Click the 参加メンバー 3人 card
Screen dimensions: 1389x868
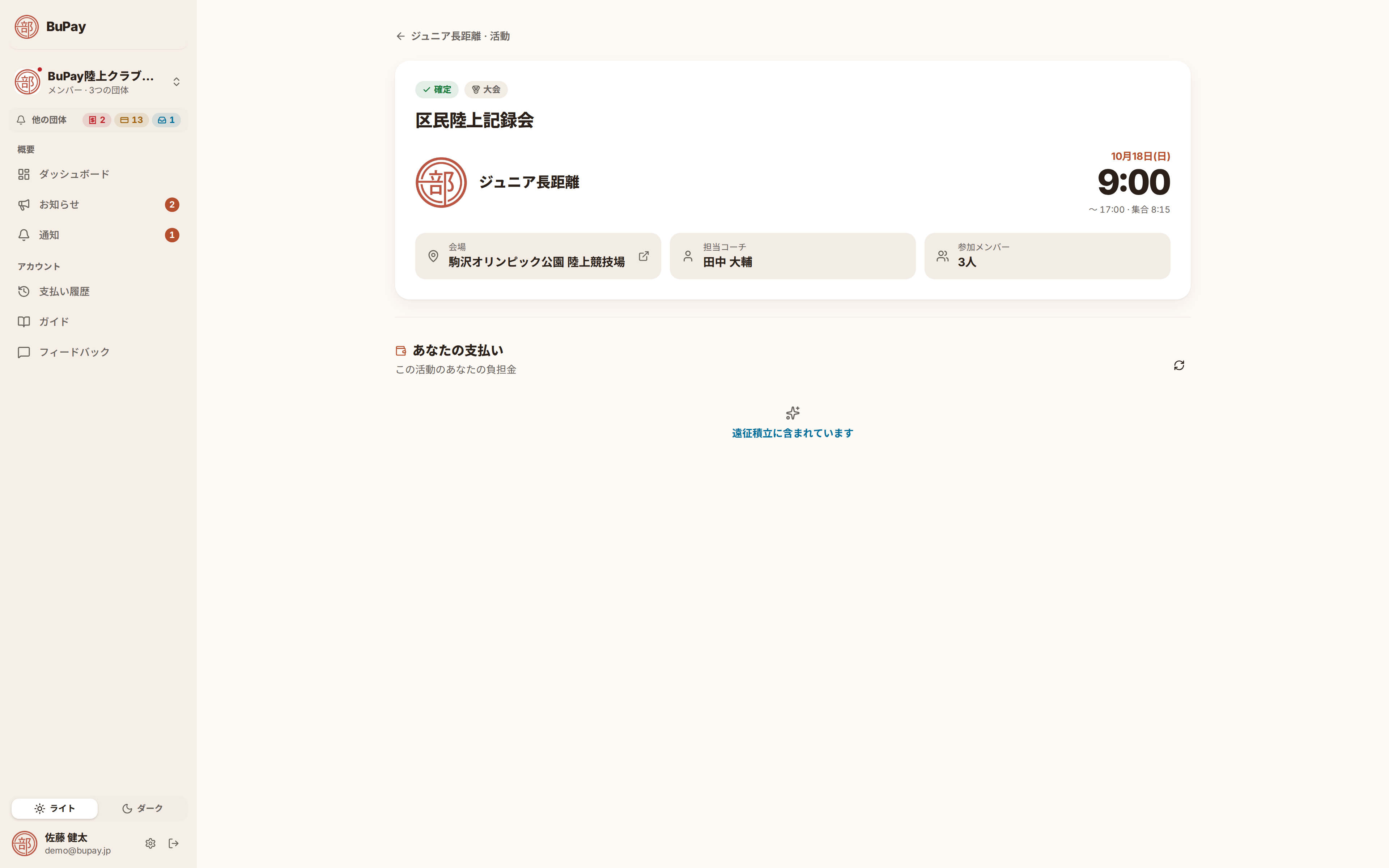point(1047,256)
